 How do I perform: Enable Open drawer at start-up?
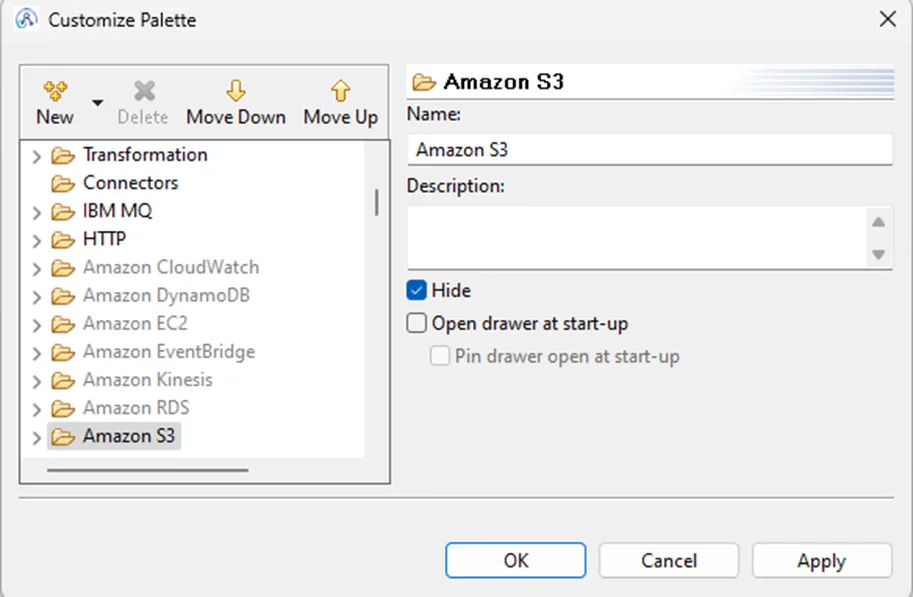[416, 323]
